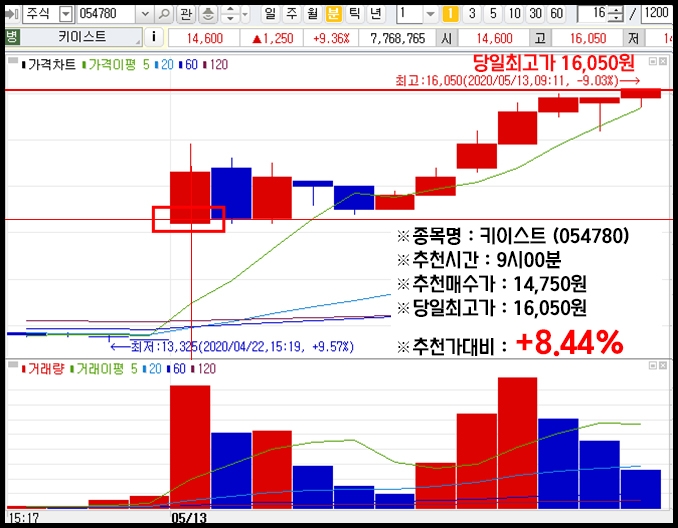Open stock info with the i button
Image resolution: width=678 pixels, height=528 pixels.
coord(154,37)
